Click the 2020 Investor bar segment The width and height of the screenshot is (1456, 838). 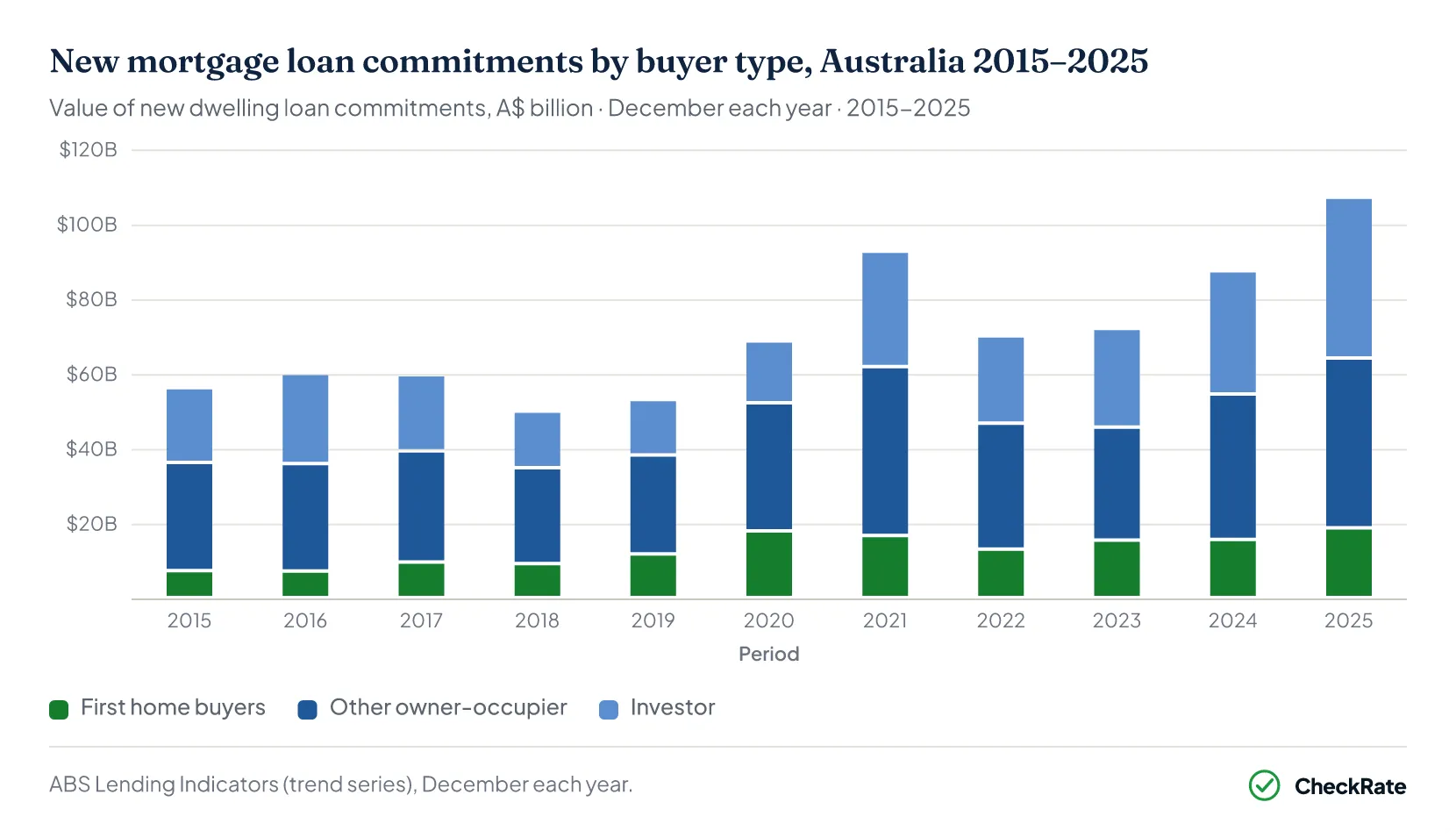coord(769,371)
